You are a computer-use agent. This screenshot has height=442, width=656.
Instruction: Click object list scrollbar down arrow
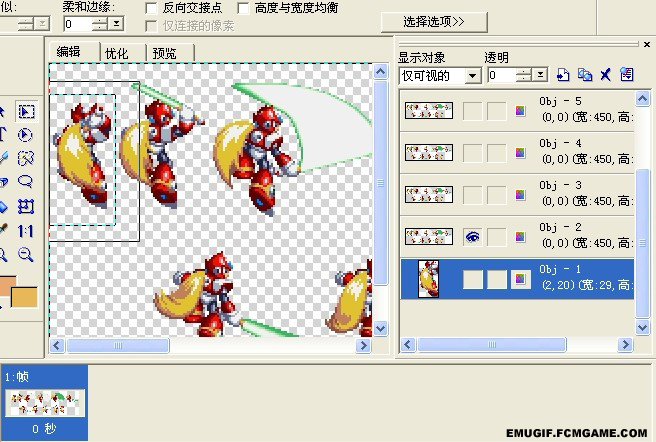pyautogui.click(x=642, y=327)
